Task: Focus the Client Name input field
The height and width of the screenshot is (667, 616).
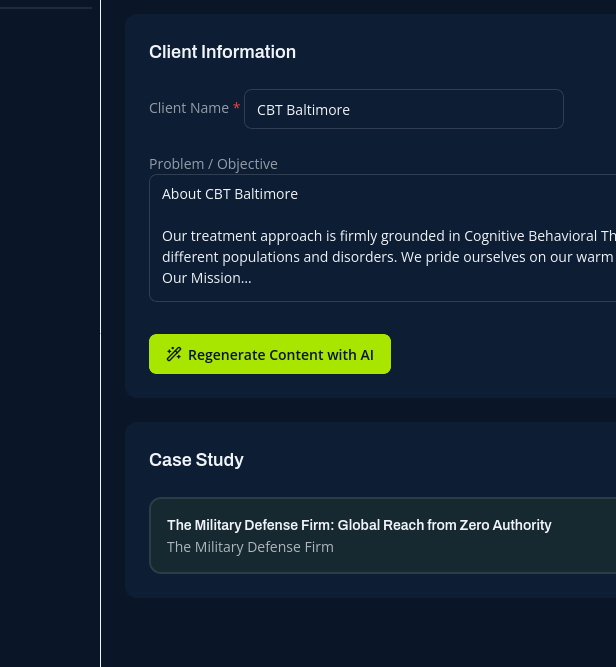Action: coord(403,109)
